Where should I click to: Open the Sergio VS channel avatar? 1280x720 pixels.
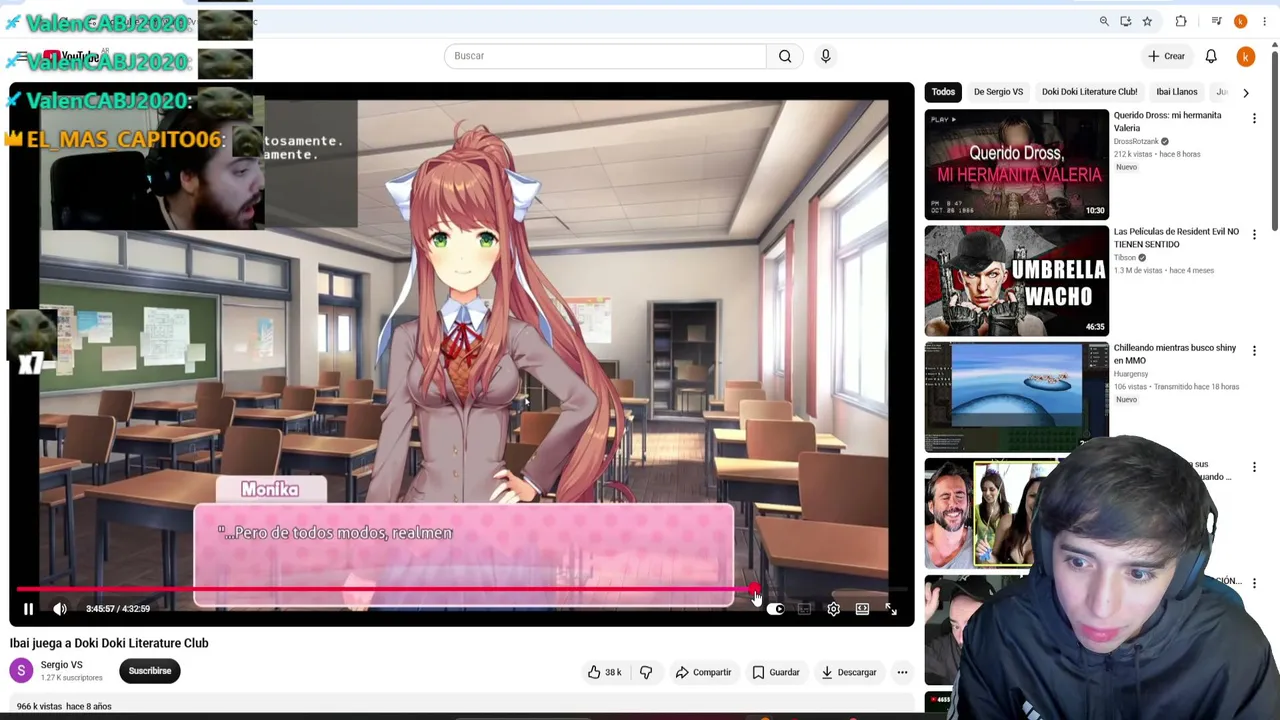(x=21, y=671)
